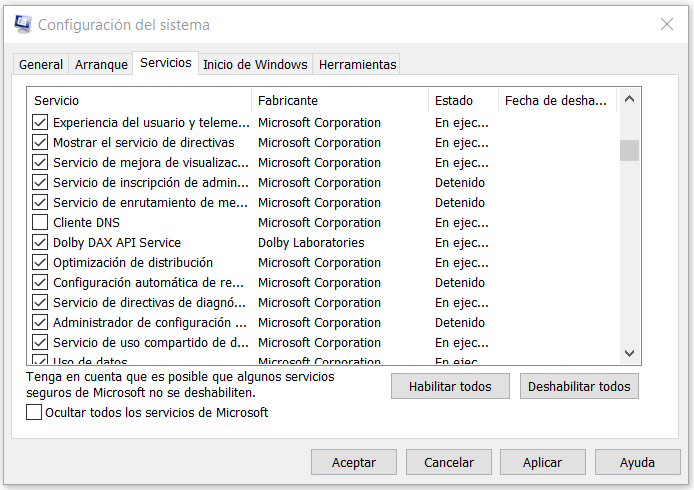Click the system configuration icon in title bar
The image size is (694, 490).
22,24
